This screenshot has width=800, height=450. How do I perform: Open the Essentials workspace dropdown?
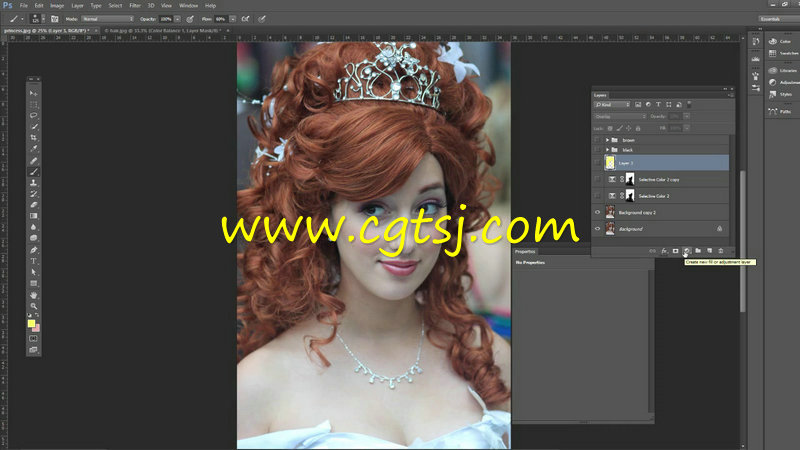coord(779,19)
